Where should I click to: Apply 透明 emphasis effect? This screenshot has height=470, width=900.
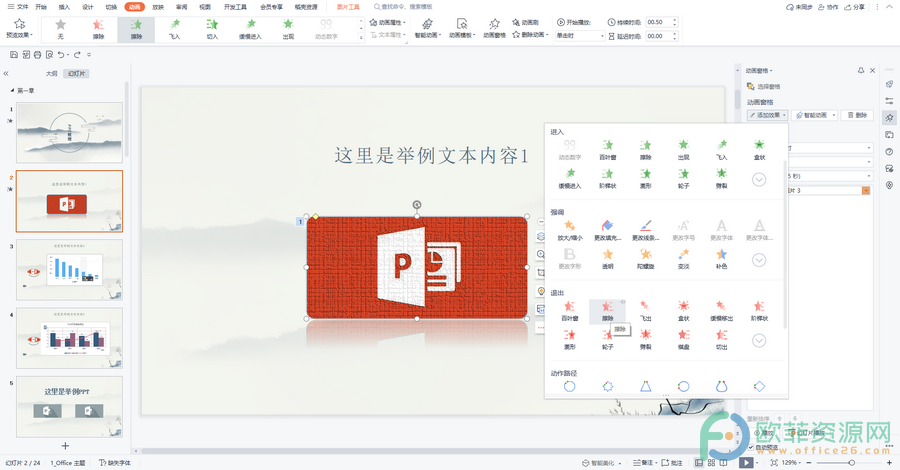[607, 259]
